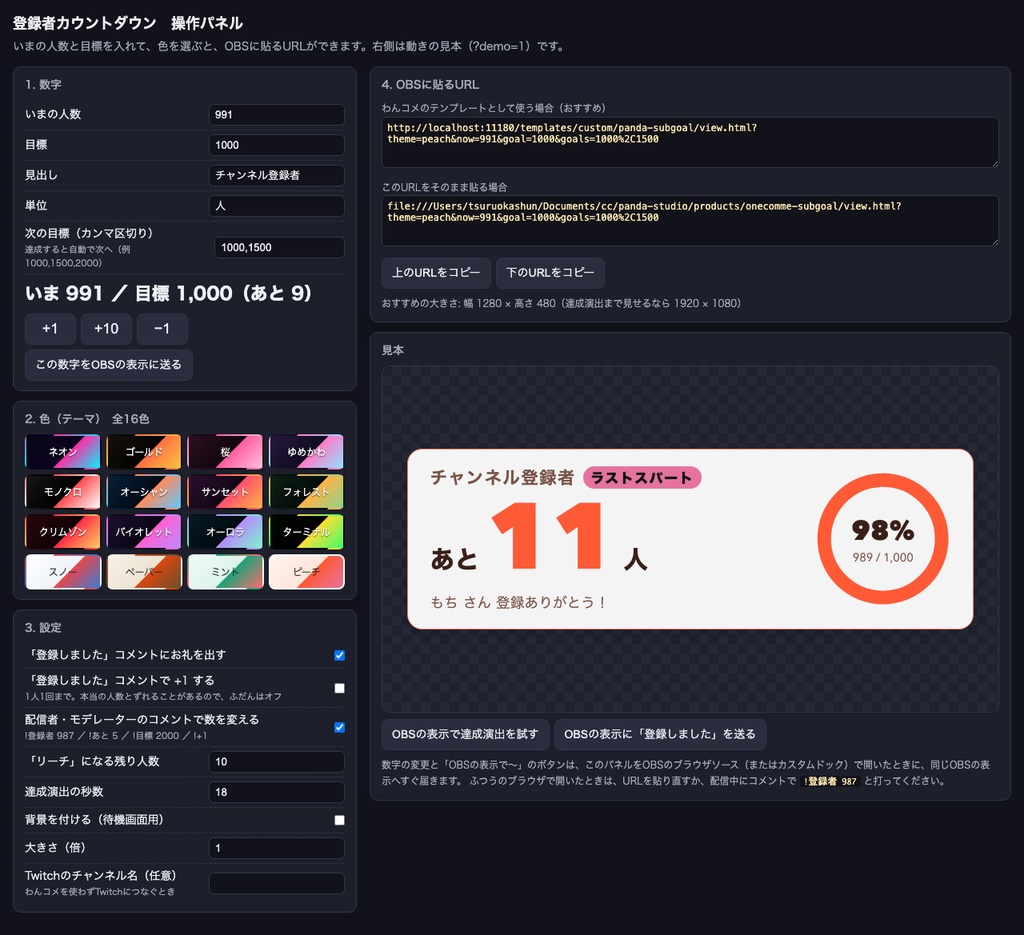Click the !登録者 987 command code
This screenshot has width=1024, height=935.
click(831, 781)
